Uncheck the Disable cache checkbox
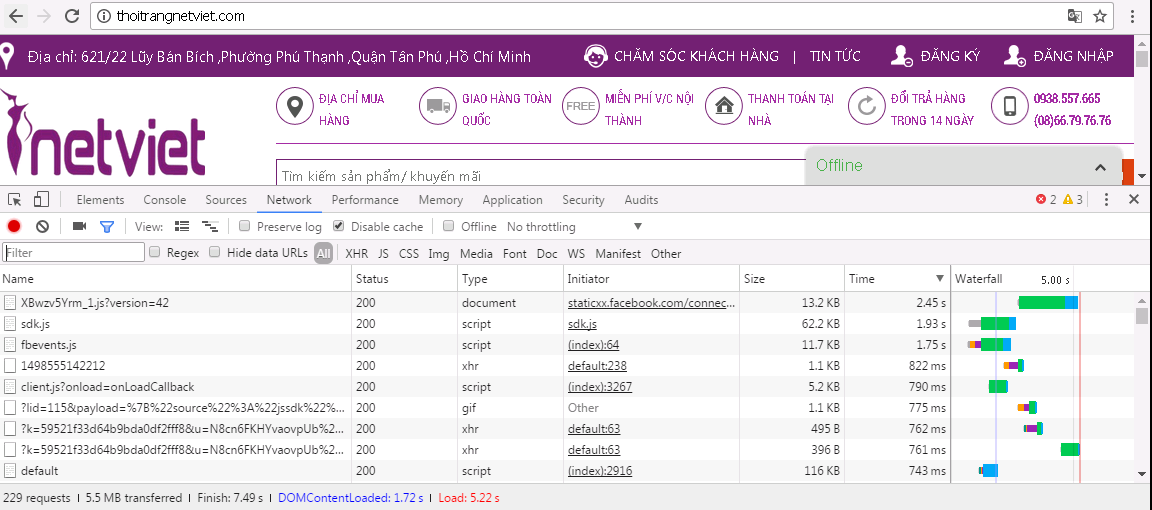 click(339, 226)
